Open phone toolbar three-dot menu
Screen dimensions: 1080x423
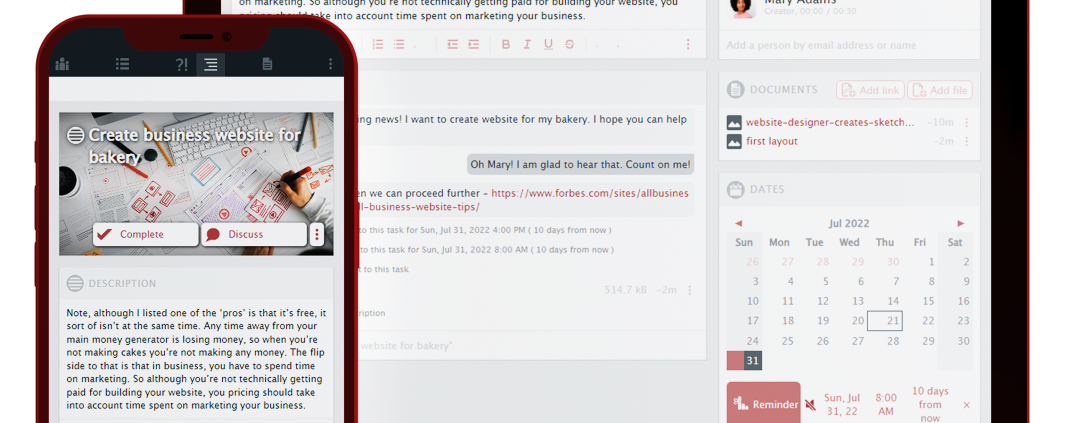(331, 65)
